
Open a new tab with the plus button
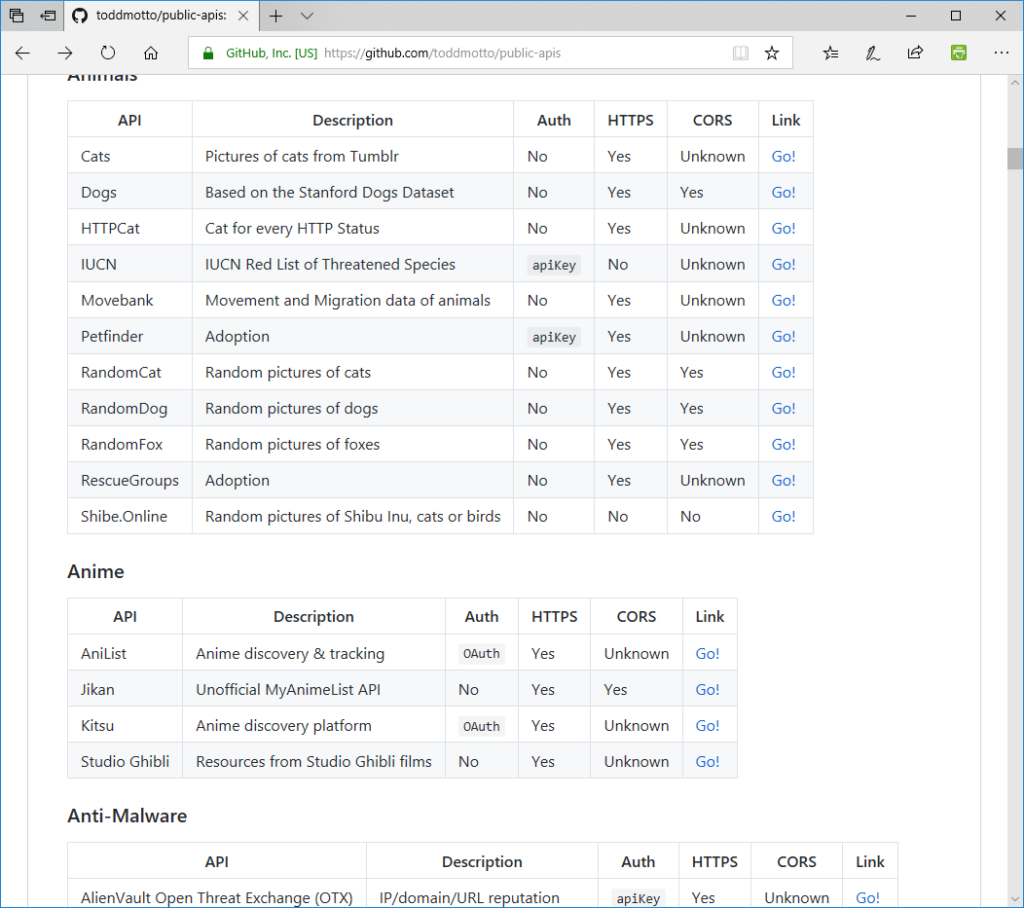276,16
